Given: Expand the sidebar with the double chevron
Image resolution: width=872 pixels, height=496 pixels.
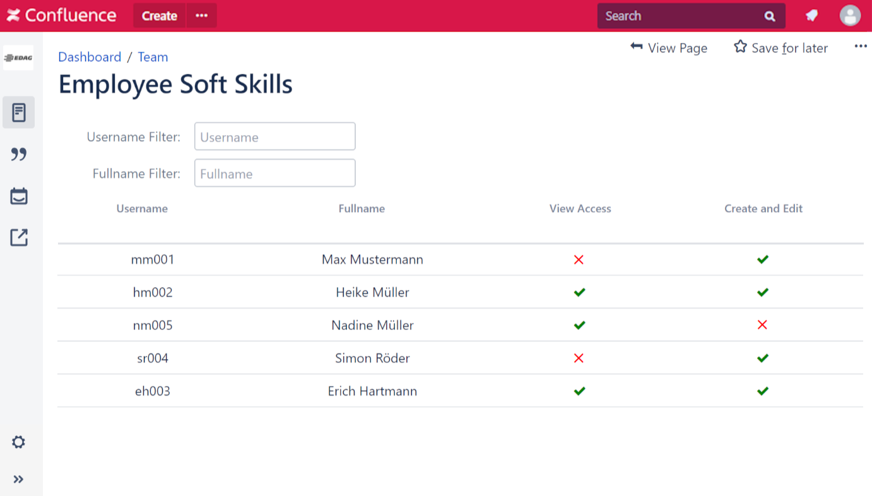Looking at the screenshot, I should [x=18, y=479].
